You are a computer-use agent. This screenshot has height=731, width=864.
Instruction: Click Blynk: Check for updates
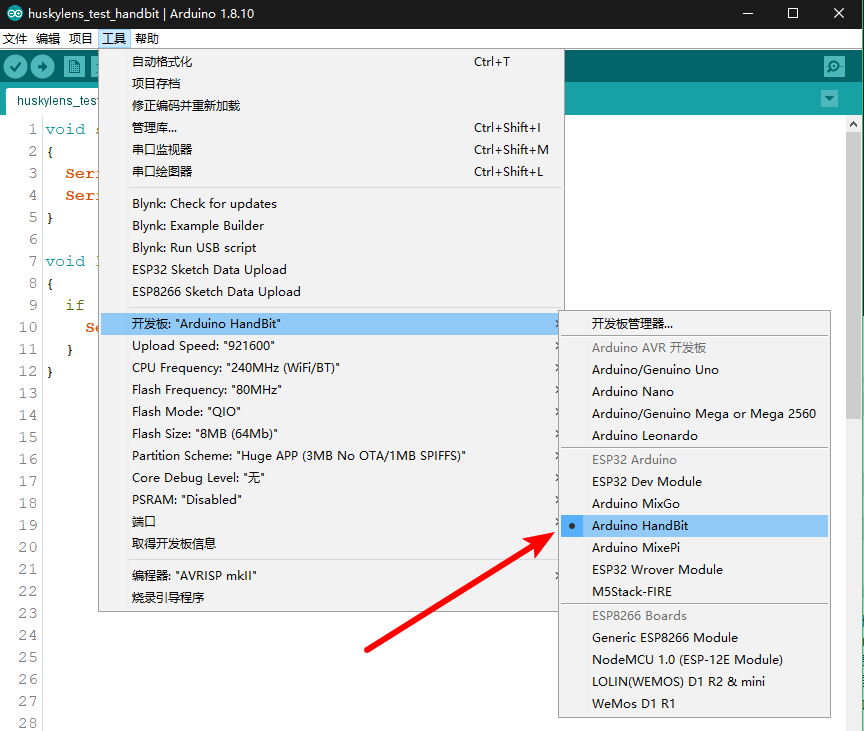click(x=331, y=204)
